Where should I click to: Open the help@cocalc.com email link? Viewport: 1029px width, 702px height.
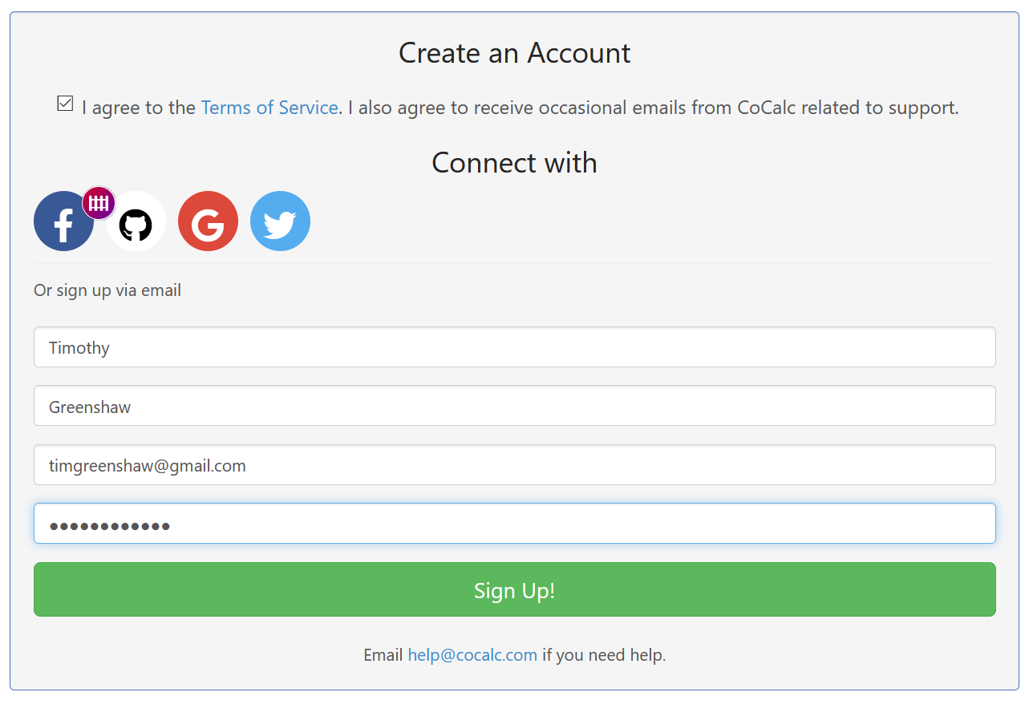[472, 655]
